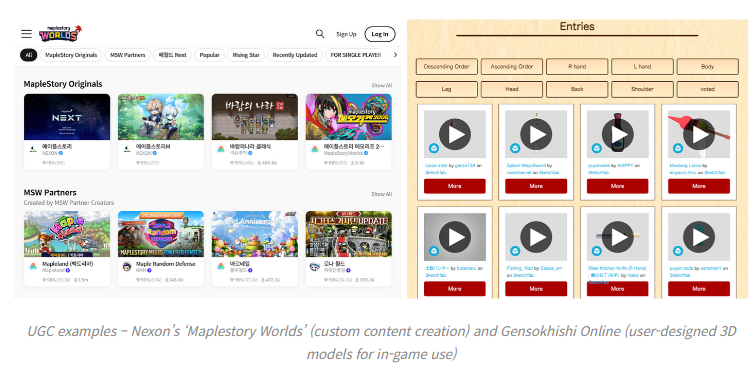Play the Steel Kitchen Knife model
This screenshot has width=753, height=371.
pos(618,237)
